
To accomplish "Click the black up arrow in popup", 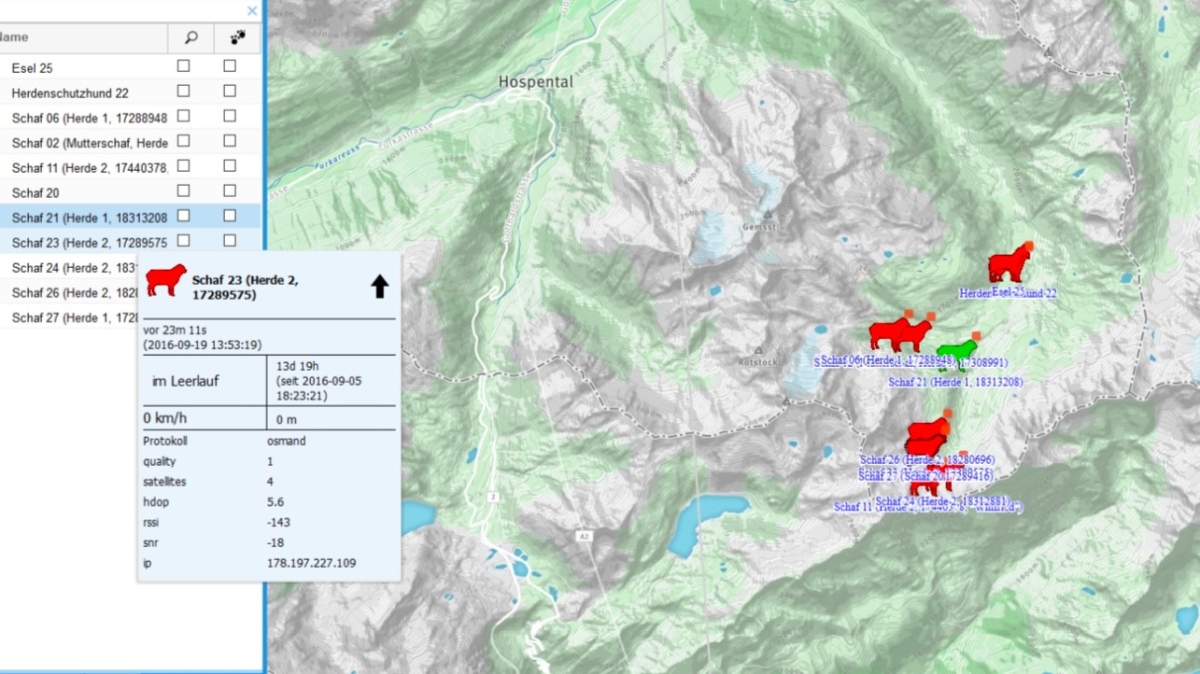I will pyautogui.click(x=380, y=287).
